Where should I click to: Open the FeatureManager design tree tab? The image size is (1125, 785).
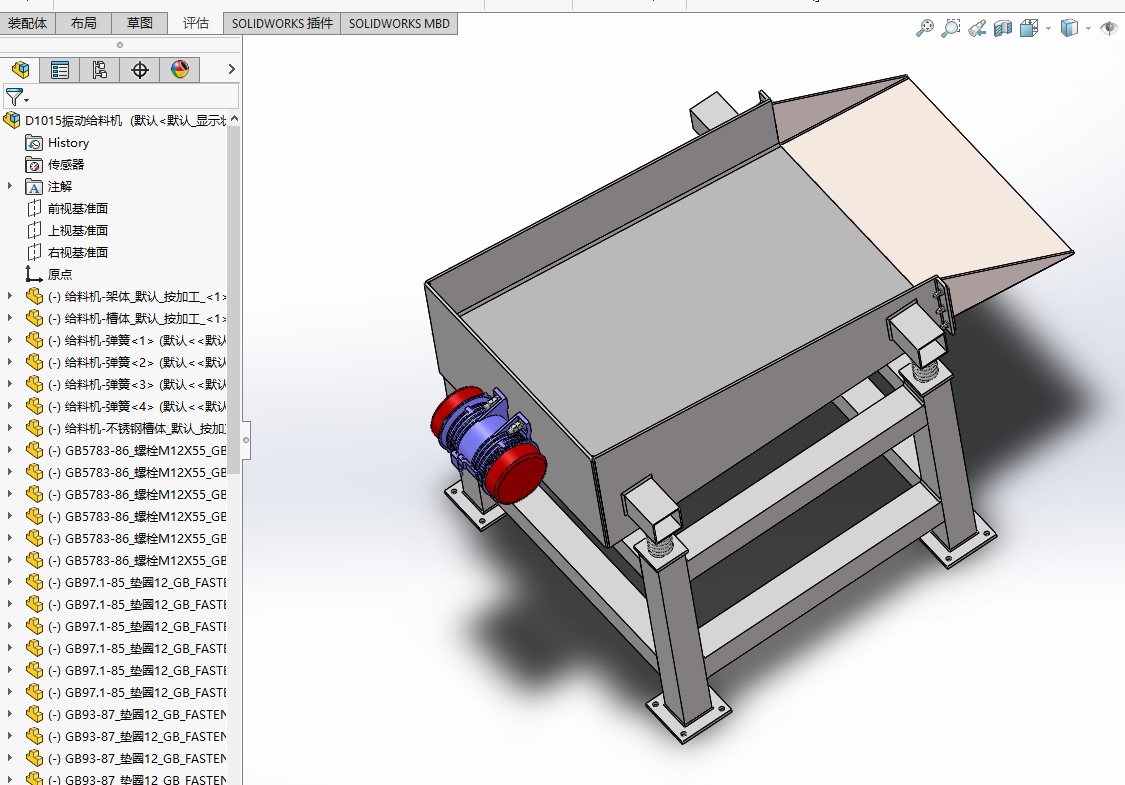pyautogui.click(x=20, y=70)
